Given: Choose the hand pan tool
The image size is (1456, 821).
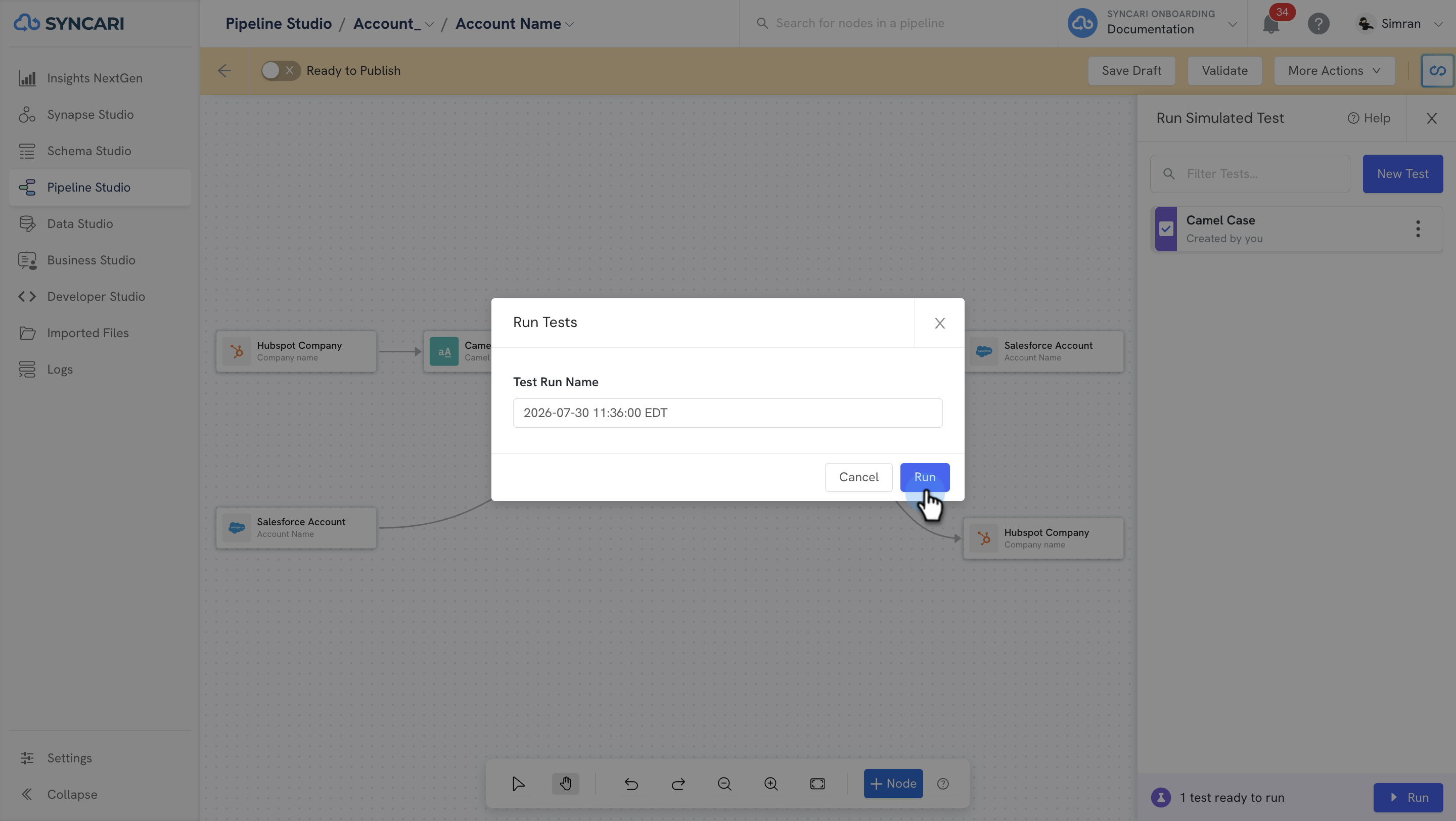Looking at the screenshot, I should 566,784.
